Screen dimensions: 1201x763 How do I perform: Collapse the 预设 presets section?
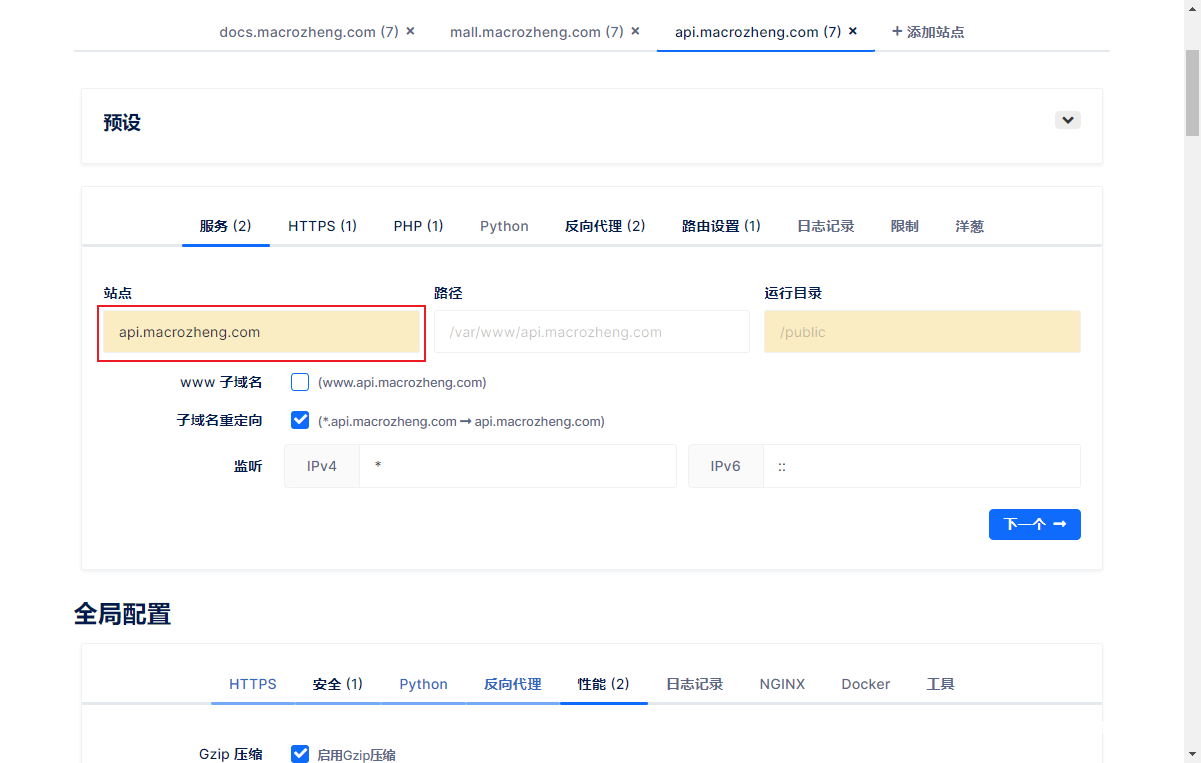pos(1067,119)
